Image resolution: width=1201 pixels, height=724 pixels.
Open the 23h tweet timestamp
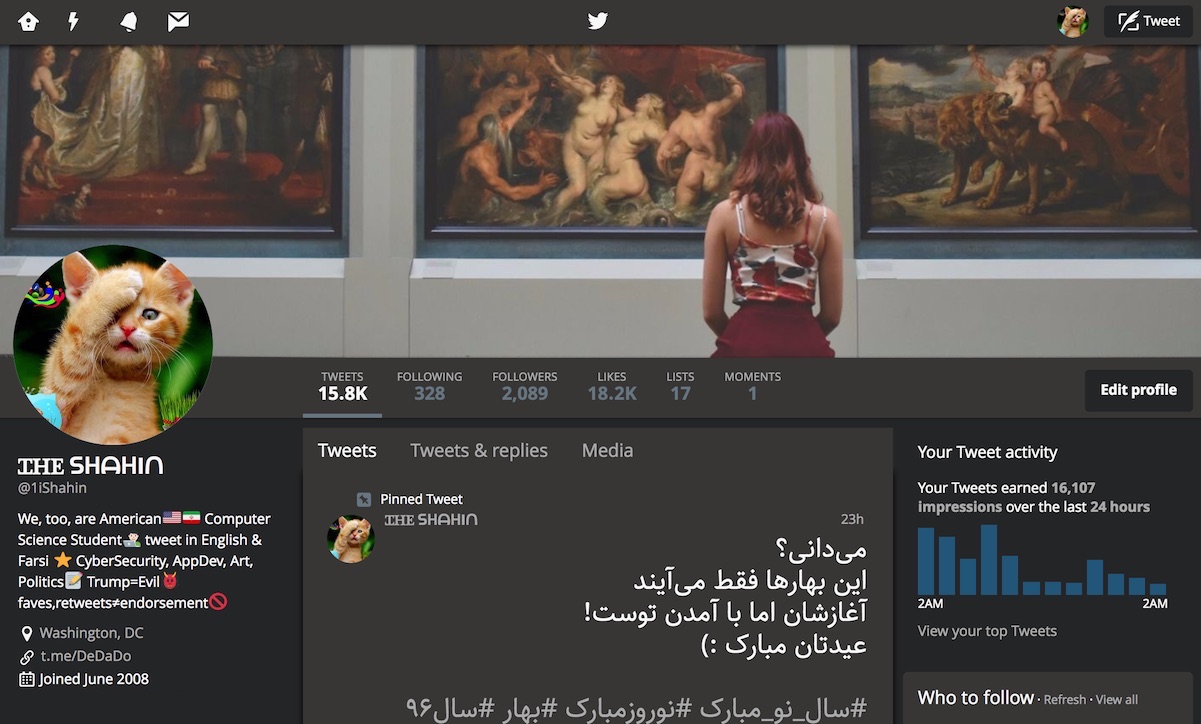click(852, 519)
